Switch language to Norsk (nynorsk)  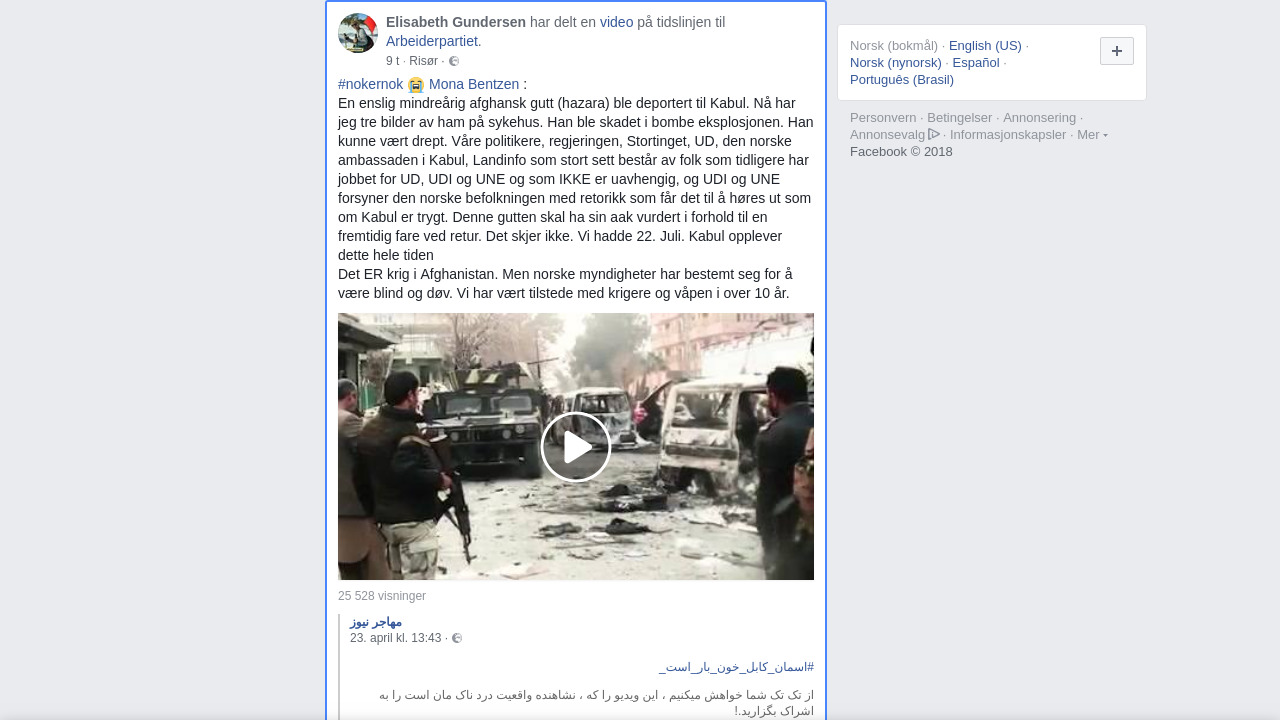coord(896,62)
